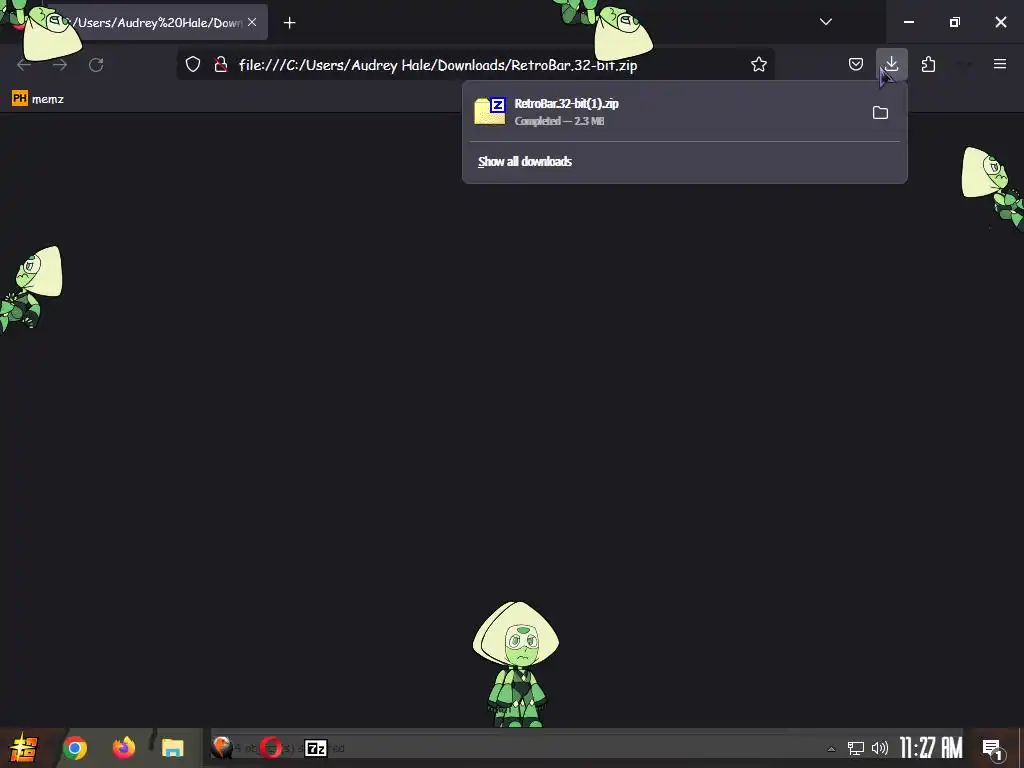Open Firefox from the taskbar
This screenshot has height=768, width=1024.
tap(123, 748)
